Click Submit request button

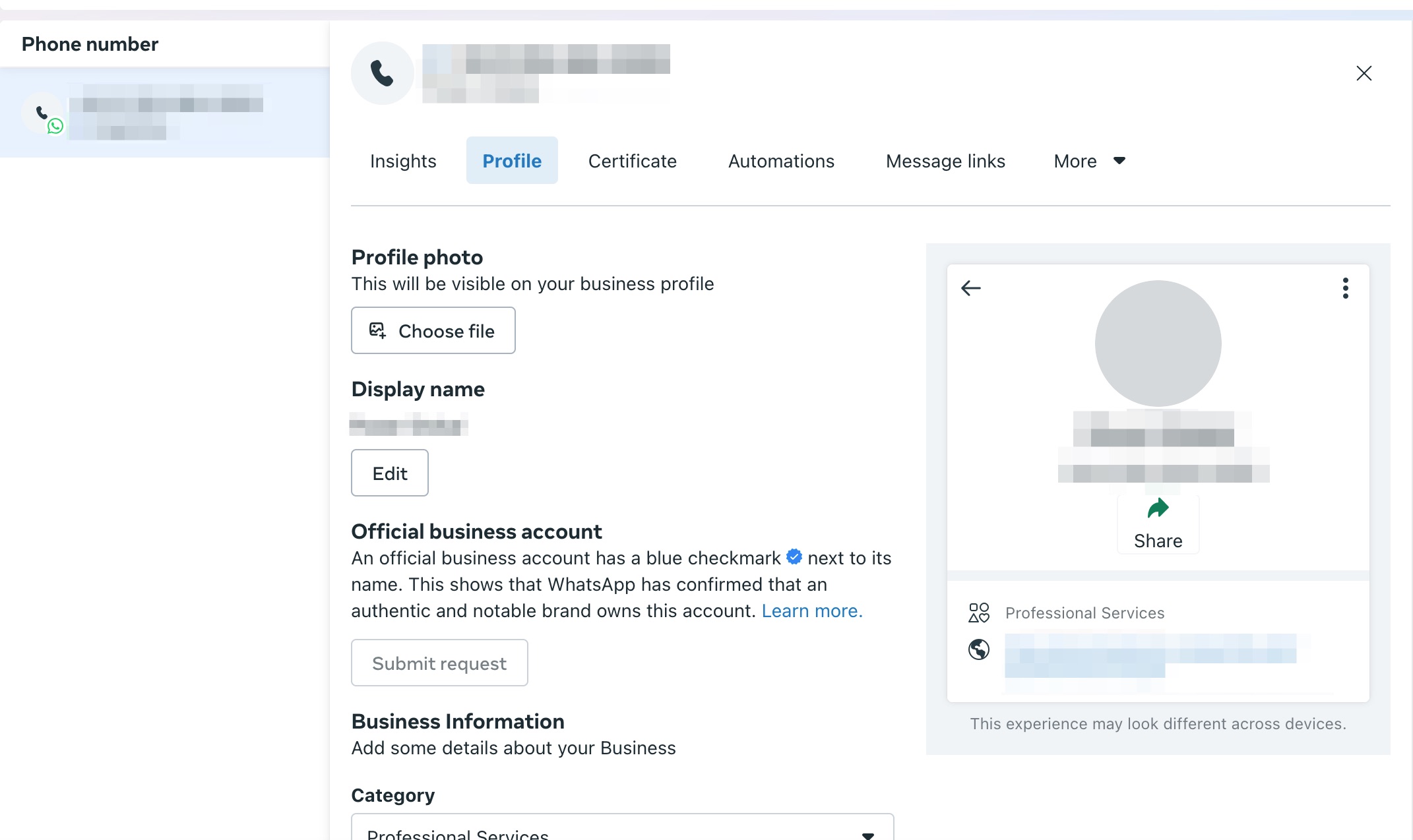click(x=439, y=663)
